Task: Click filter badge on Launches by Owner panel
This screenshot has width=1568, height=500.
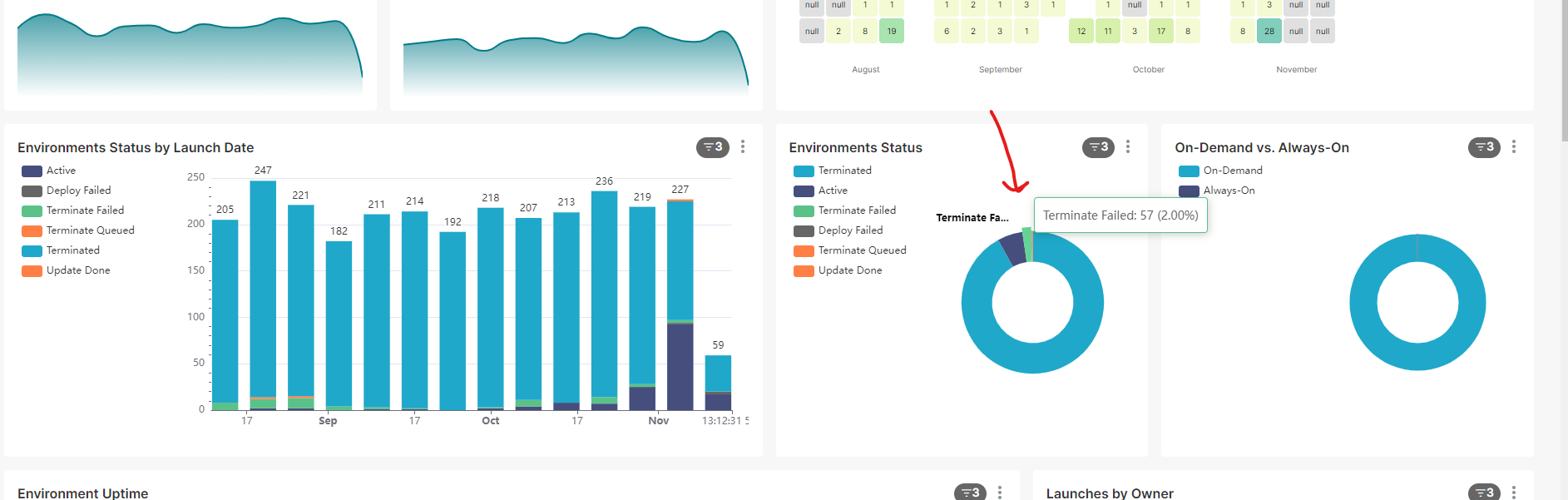Action: (1483, 493)
